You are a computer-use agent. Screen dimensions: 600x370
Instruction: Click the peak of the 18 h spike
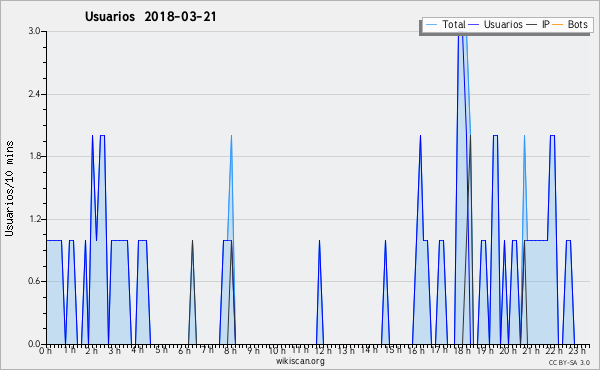pos(462,35)
